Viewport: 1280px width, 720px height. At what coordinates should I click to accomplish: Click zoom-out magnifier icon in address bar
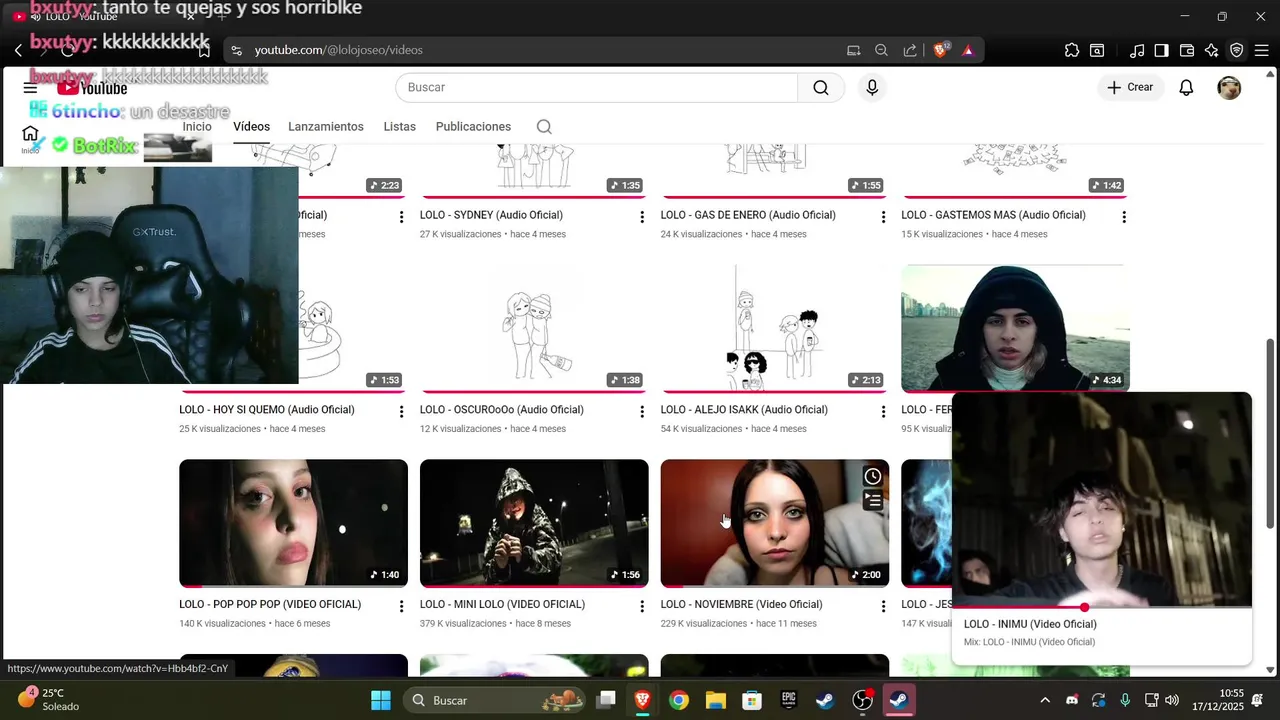pyautogui.click(x=881, y=50)
